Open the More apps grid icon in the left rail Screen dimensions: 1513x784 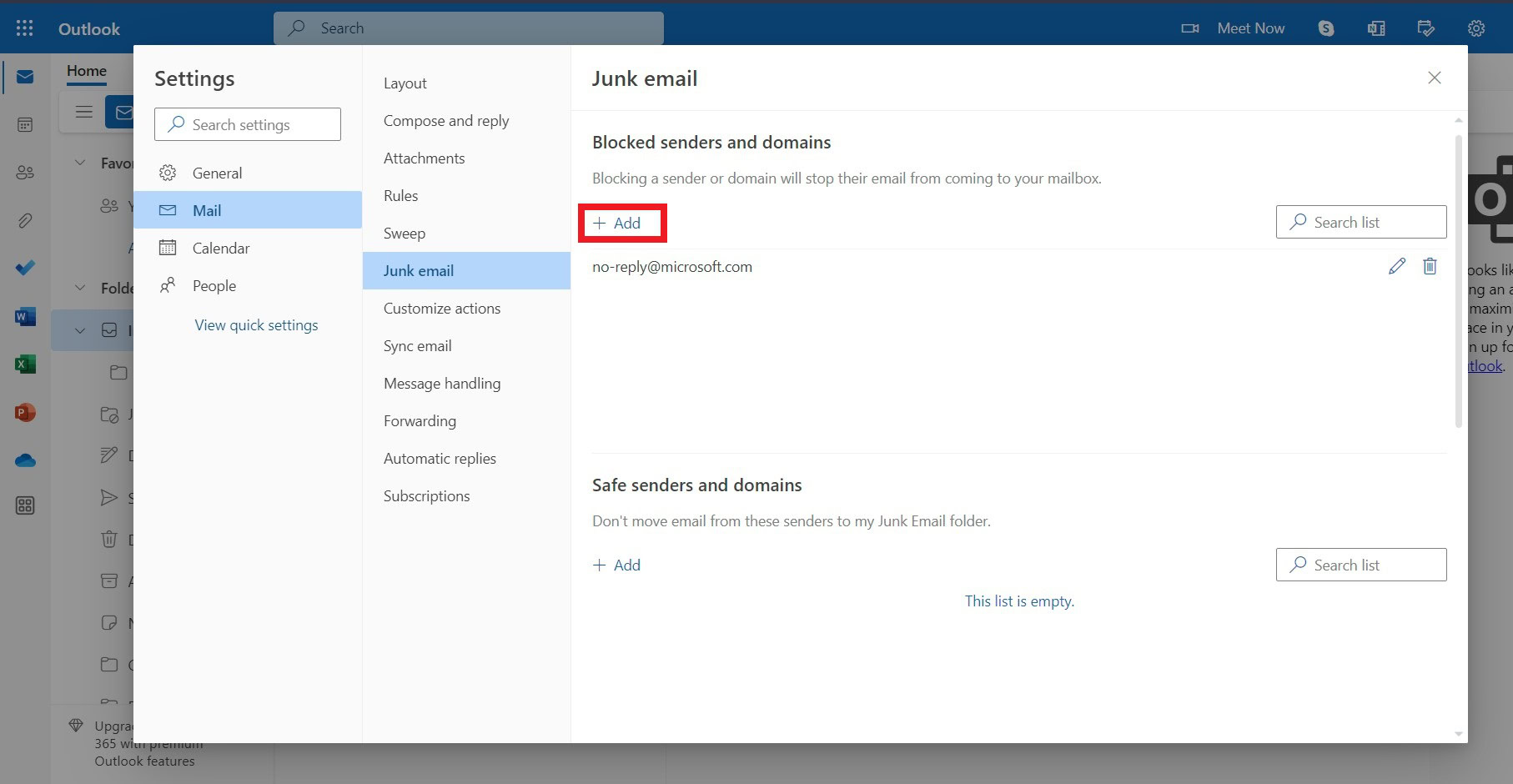25,505
